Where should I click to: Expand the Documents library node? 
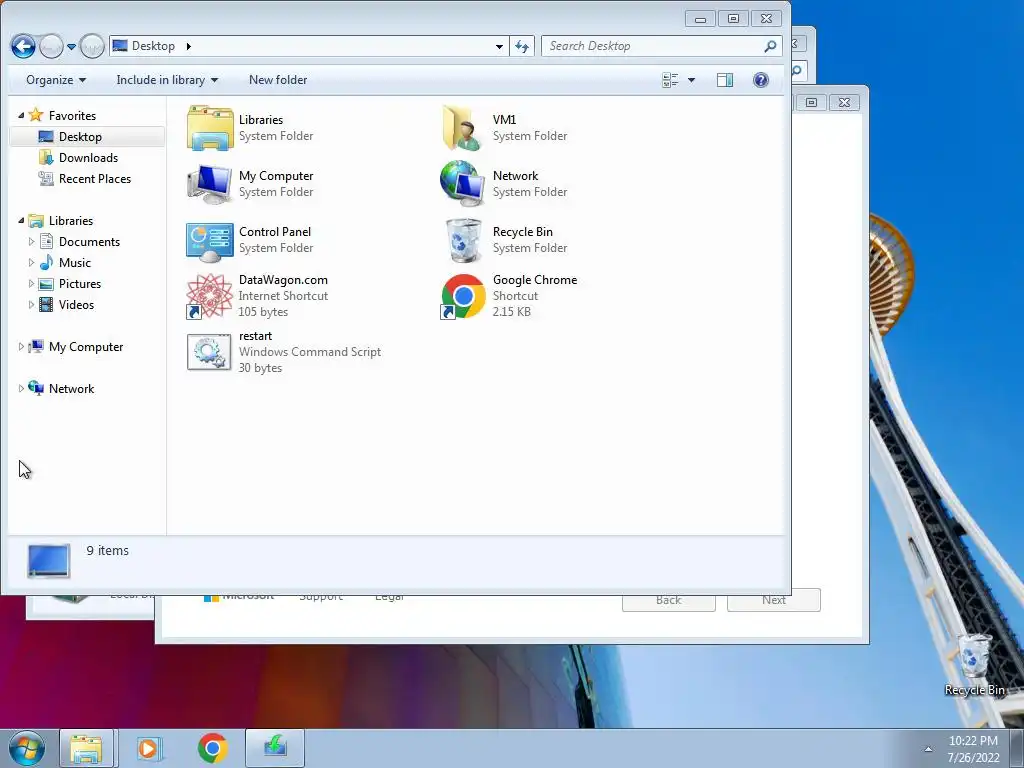tap(31, 242)
